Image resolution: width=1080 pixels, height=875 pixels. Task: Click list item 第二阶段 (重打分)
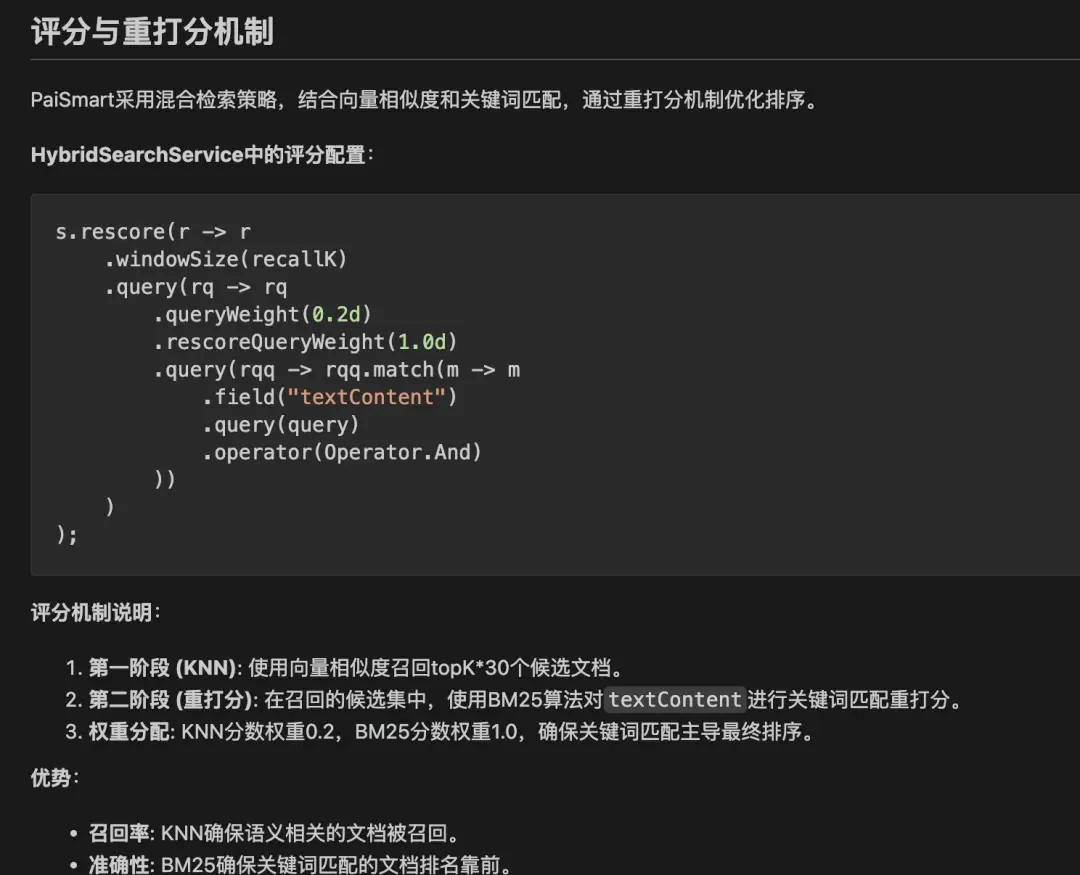click(x=514, y=699)
